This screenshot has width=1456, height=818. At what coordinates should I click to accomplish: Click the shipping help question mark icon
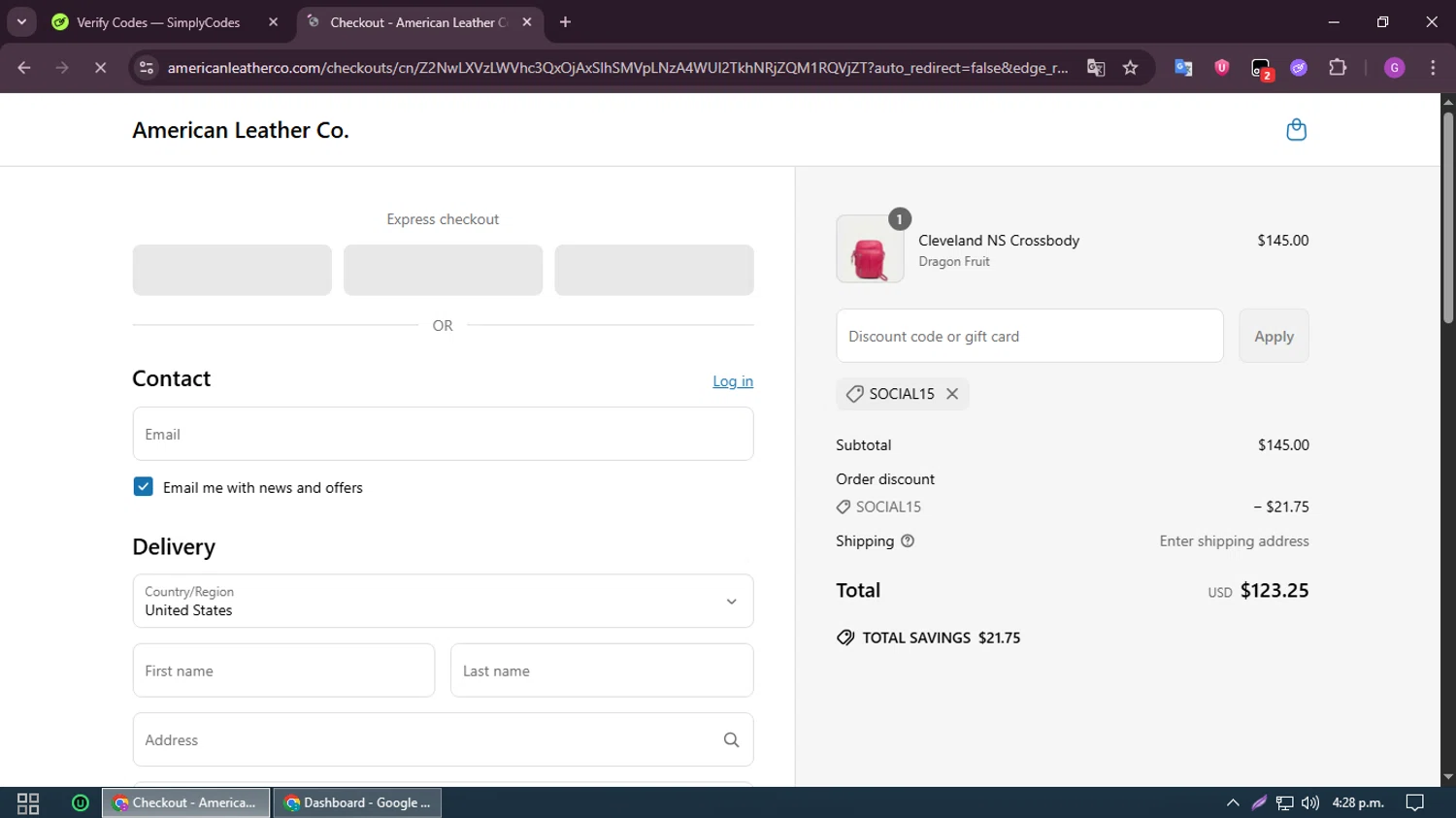coord(908,541)
